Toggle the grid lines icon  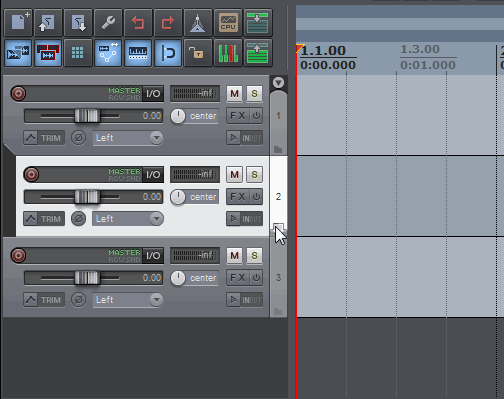coord(78,53)
